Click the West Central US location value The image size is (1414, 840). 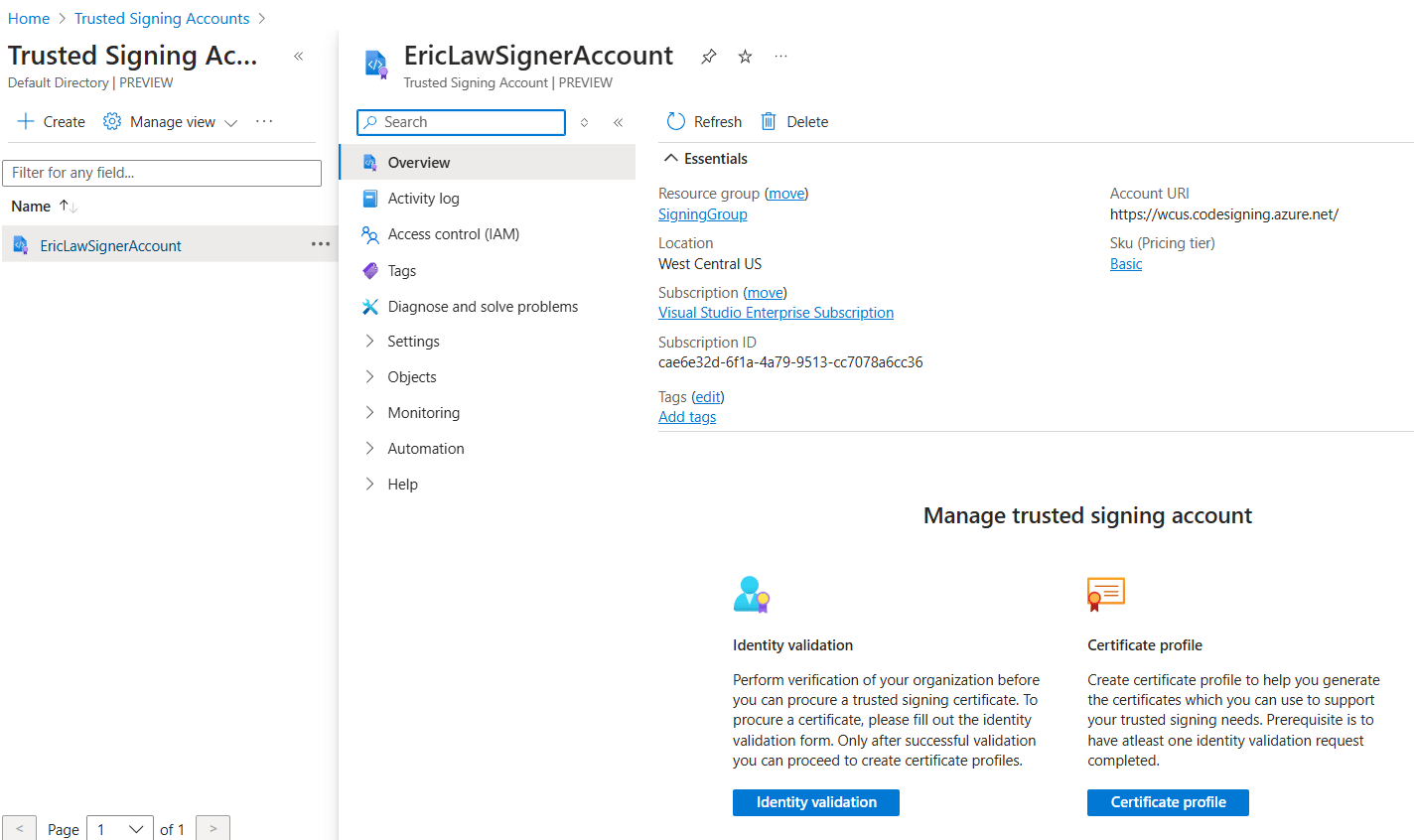[710, 264]
